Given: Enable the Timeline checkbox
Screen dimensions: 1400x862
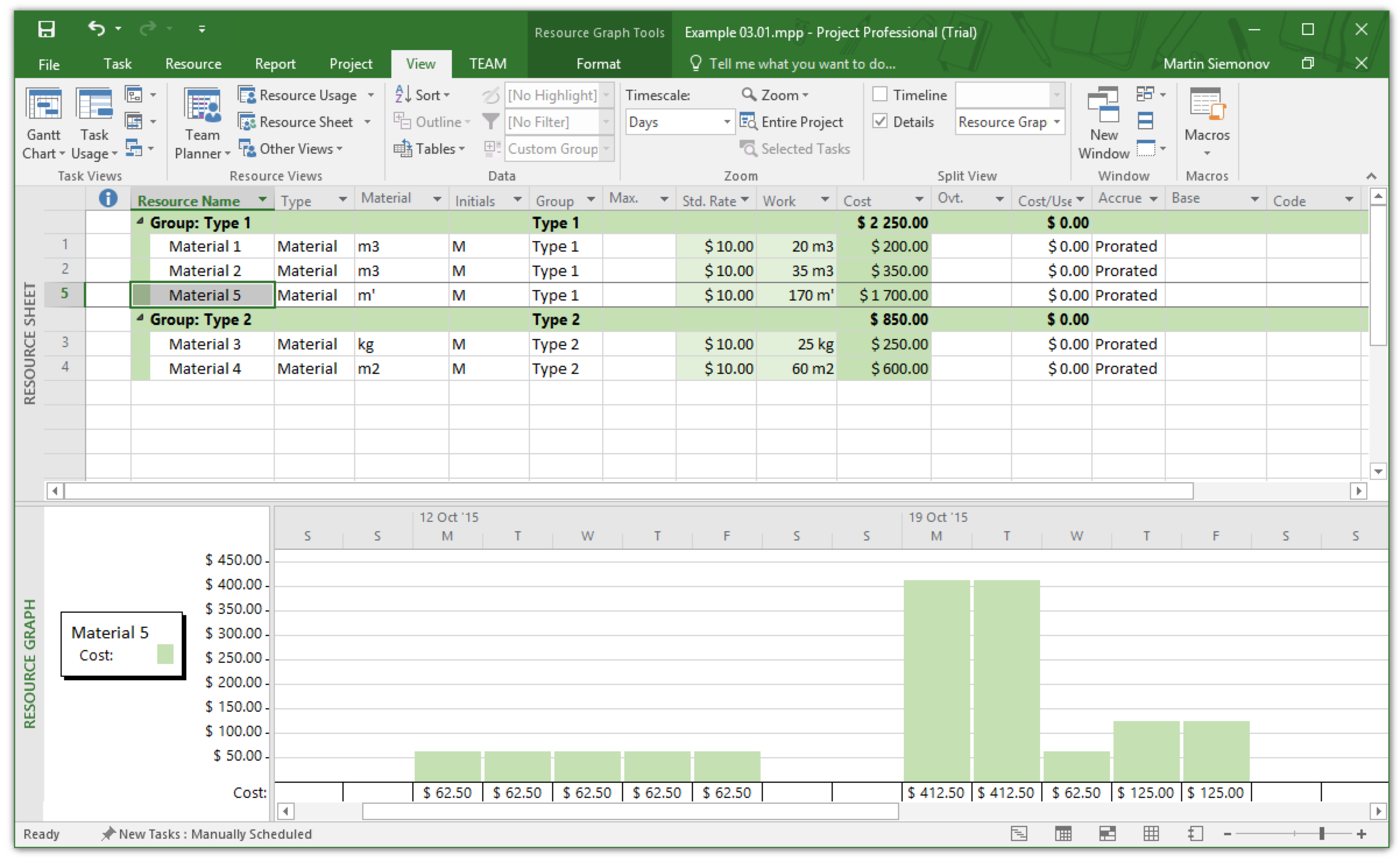Looking at the screenshot, I should pos(879,94).
